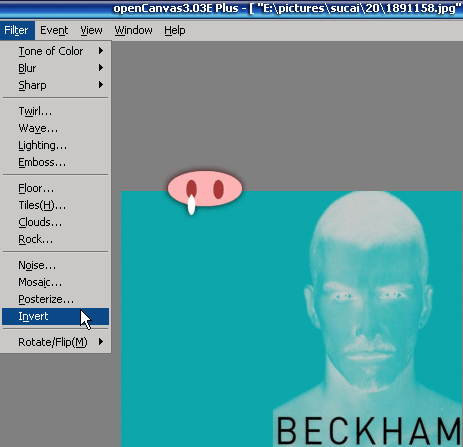Open the Help menu
The width and height of the screenshot is (463, 447).
tap(175, 30)
